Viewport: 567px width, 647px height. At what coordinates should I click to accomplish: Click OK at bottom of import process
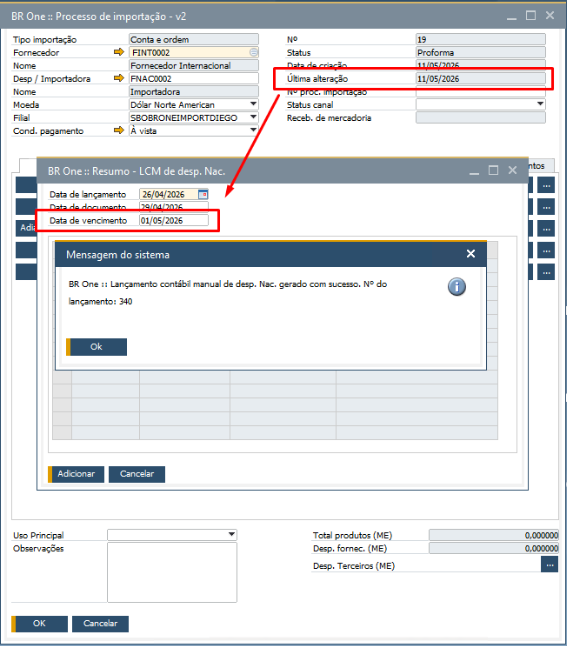[40, 623]
